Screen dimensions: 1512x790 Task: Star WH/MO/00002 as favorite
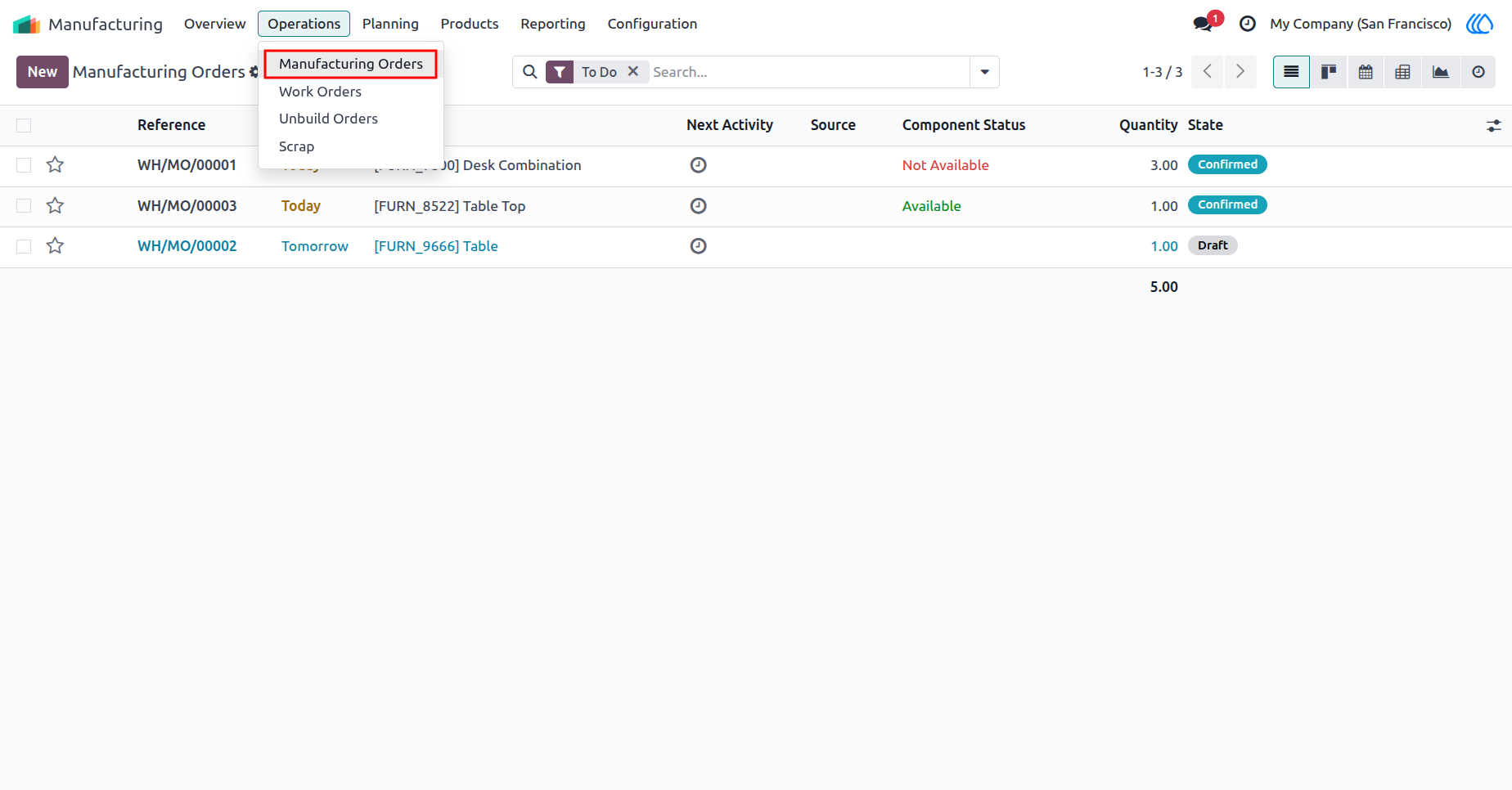(x=55, y=246)
